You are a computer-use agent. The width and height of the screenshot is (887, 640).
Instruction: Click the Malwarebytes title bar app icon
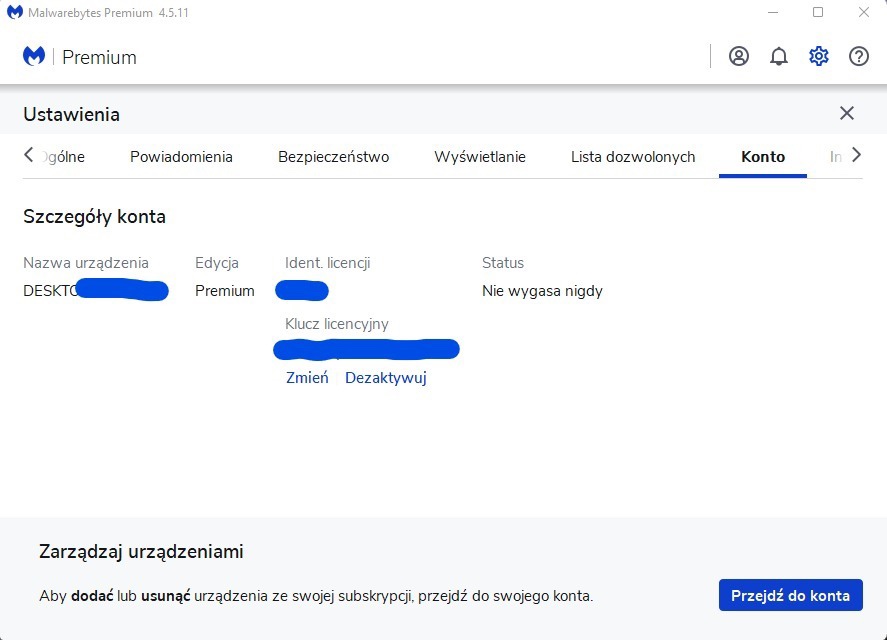(x=15, y=12)
